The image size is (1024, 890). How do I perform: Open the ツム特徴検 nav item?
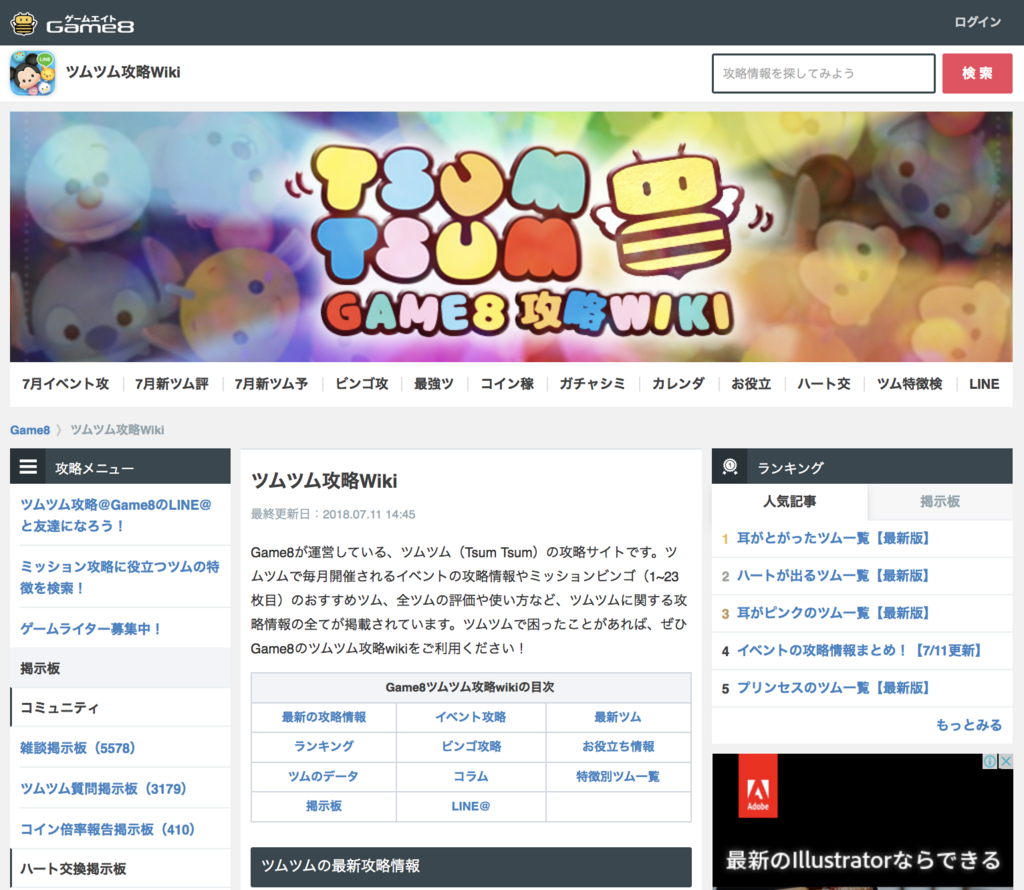[910, 384]
